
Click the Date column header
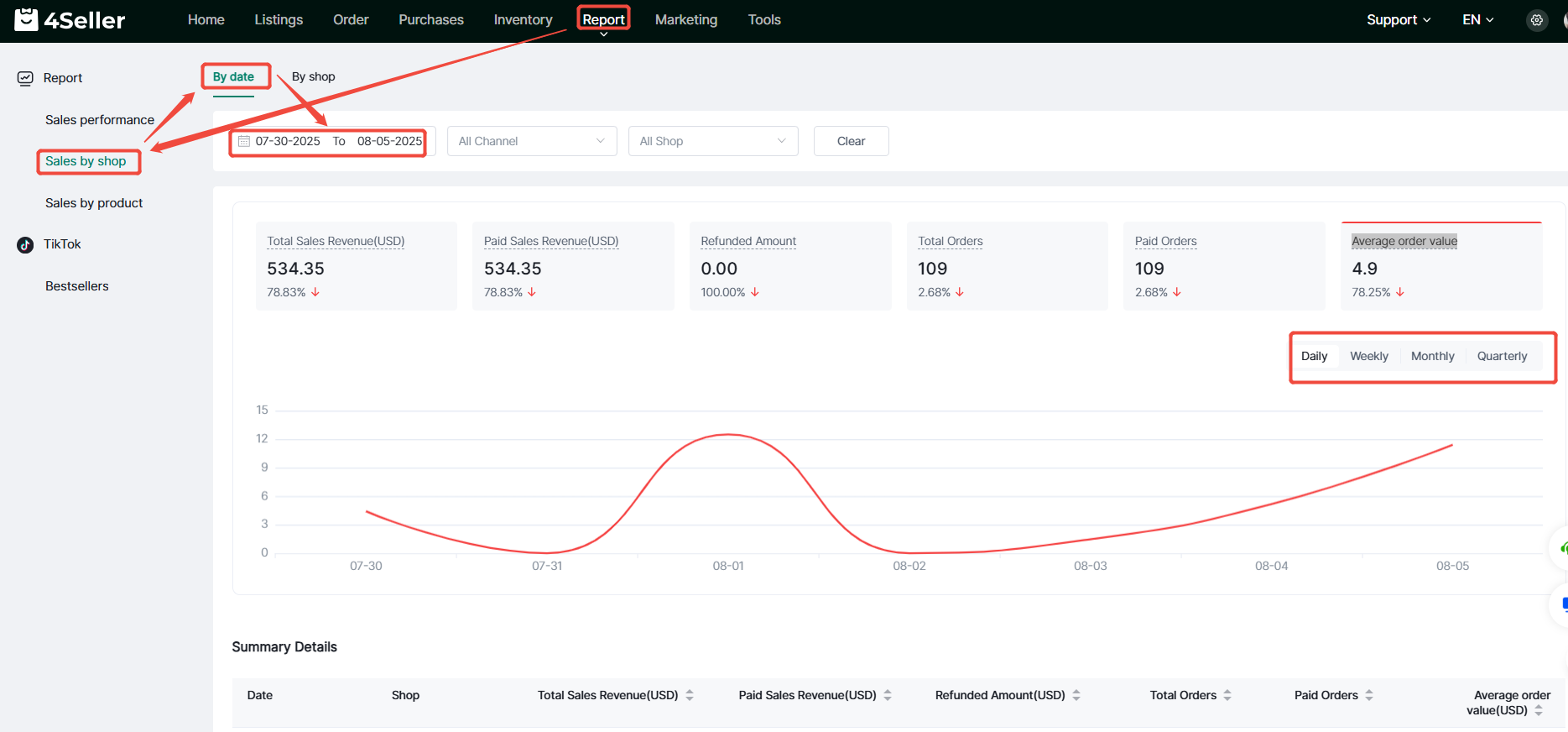(x=260, y=695)
